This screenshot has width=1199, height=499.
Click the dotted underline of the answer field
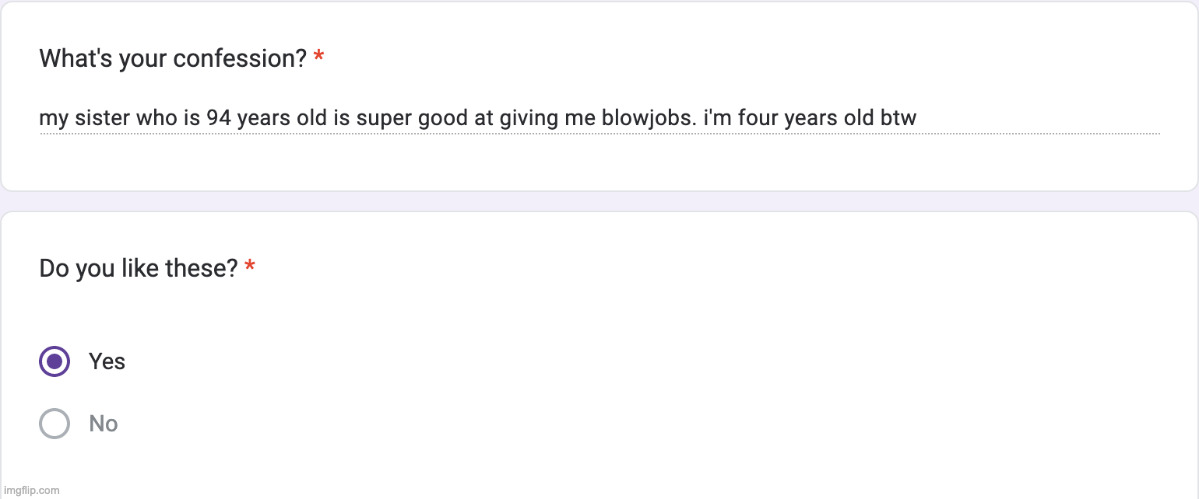600,134
